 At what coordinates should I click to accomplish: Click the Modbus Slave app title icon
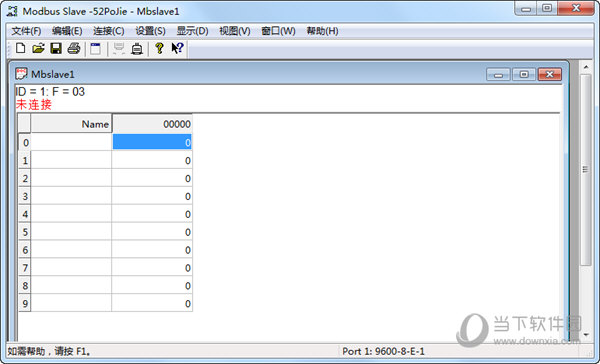12,11
